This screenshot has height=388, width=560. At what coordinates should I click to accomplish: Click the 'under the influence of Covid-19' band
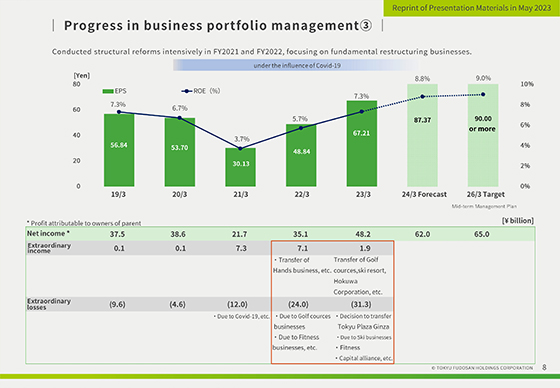[x=297, y=65]
